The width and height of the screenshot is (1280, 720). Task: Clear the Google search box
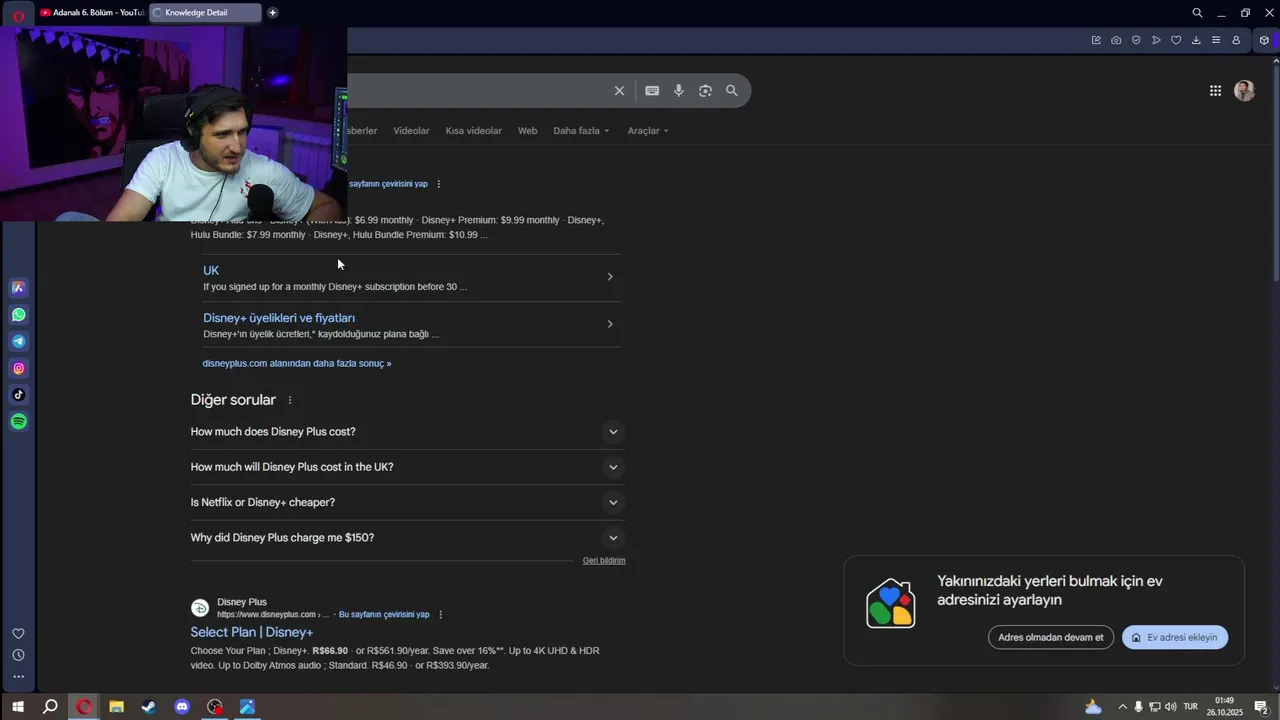pos(619,91)
